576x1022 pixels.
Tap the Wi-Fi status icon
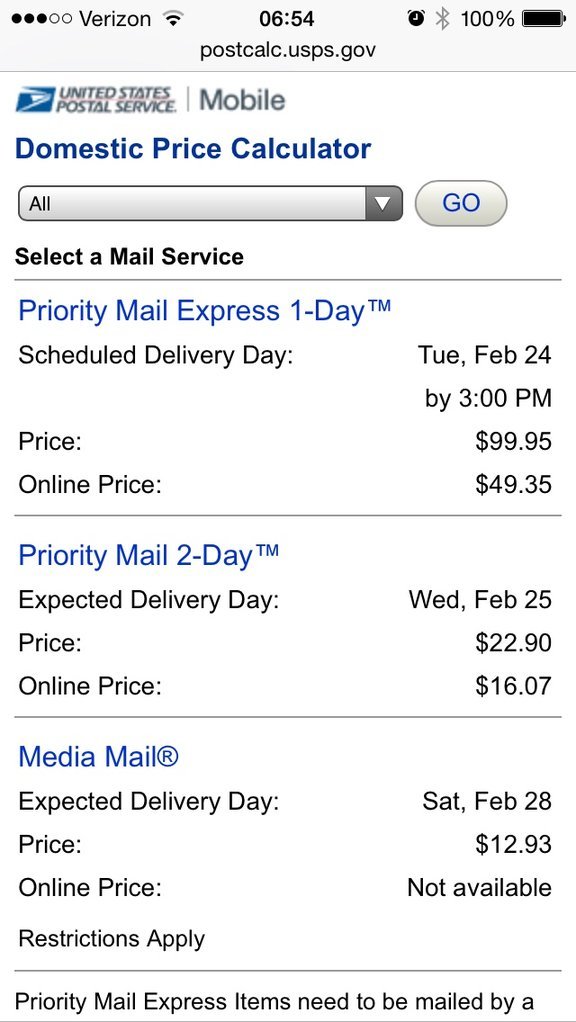pos(173,18)
